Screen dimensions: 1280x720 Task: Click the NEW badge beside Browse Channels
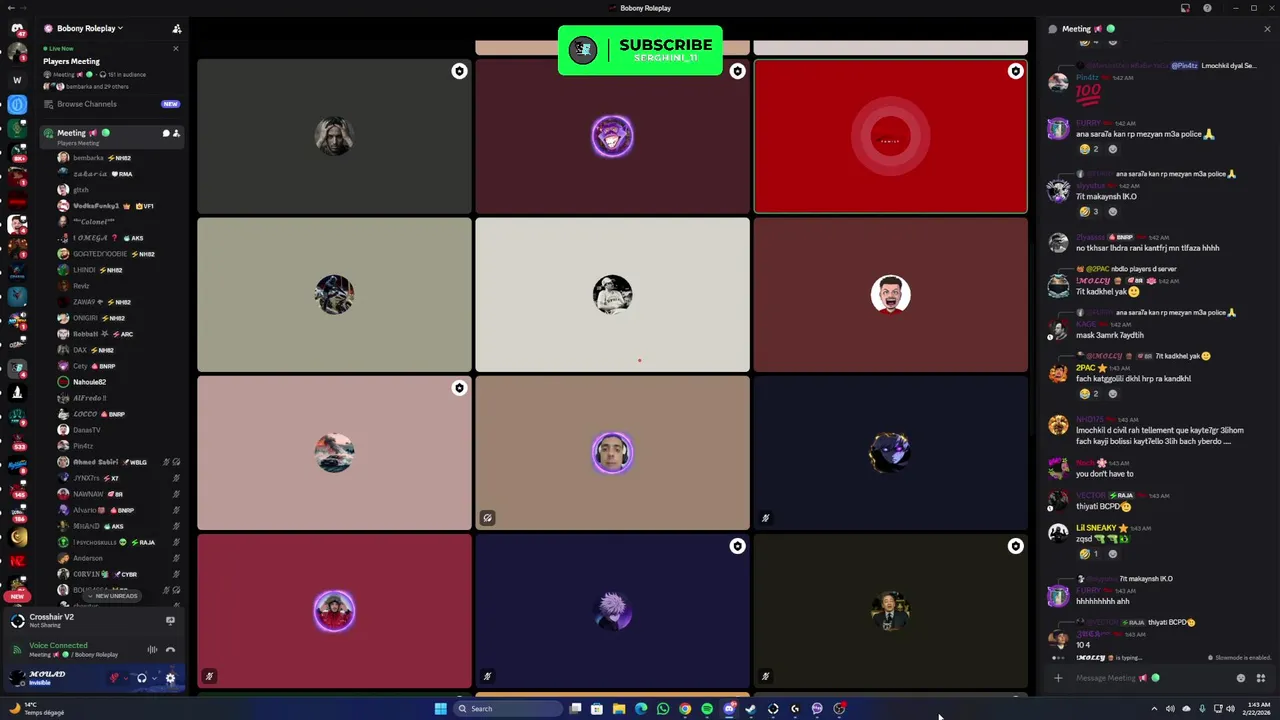[170, 104]
